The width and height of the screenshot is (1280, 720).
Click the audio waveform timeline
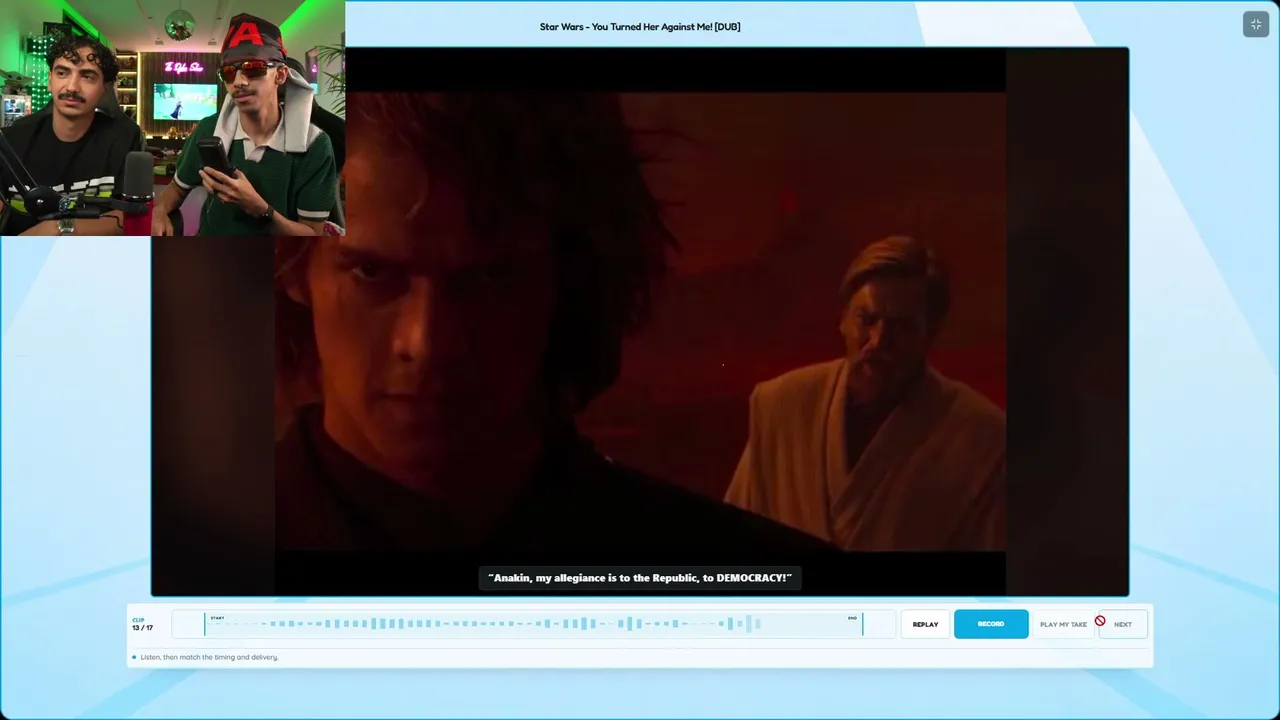pos(534,624)
